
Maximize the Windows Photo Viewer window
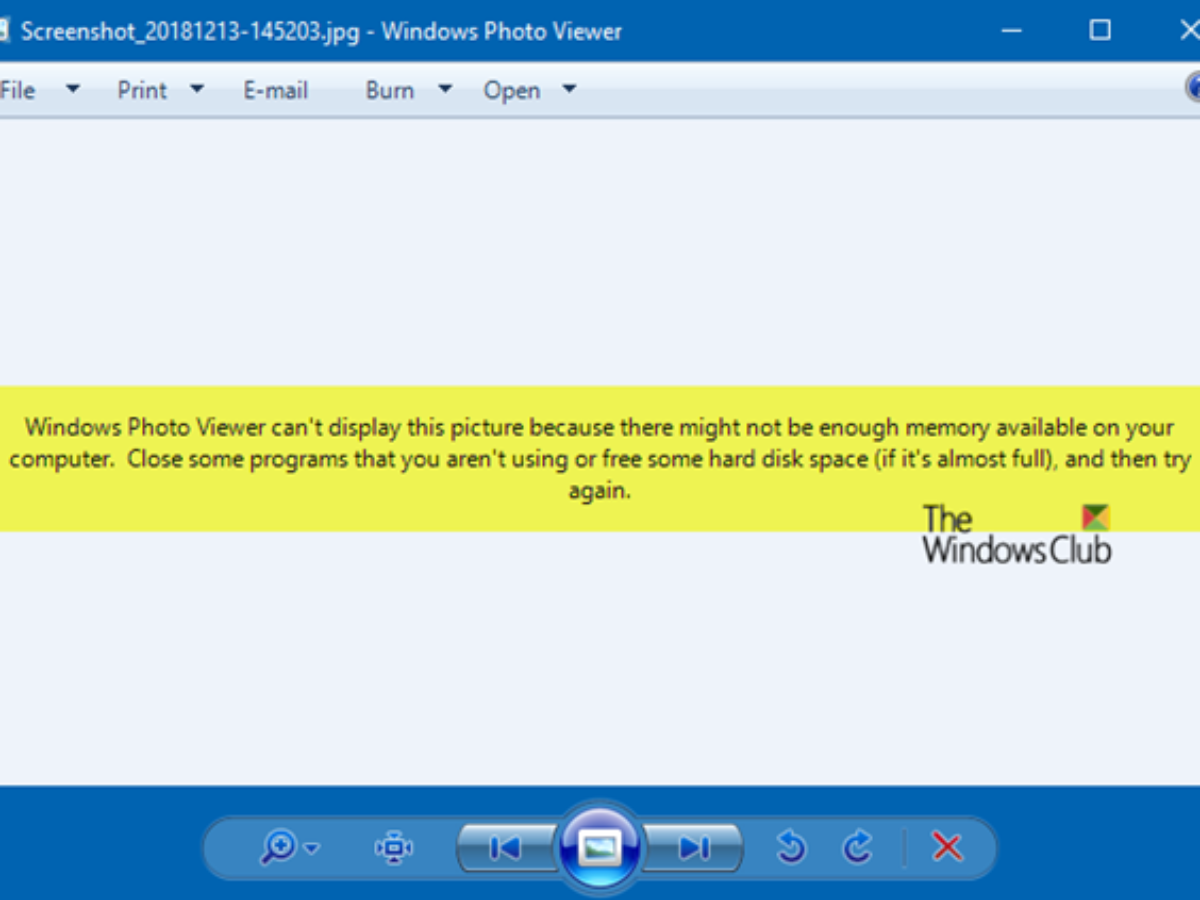coord(1100,30)
